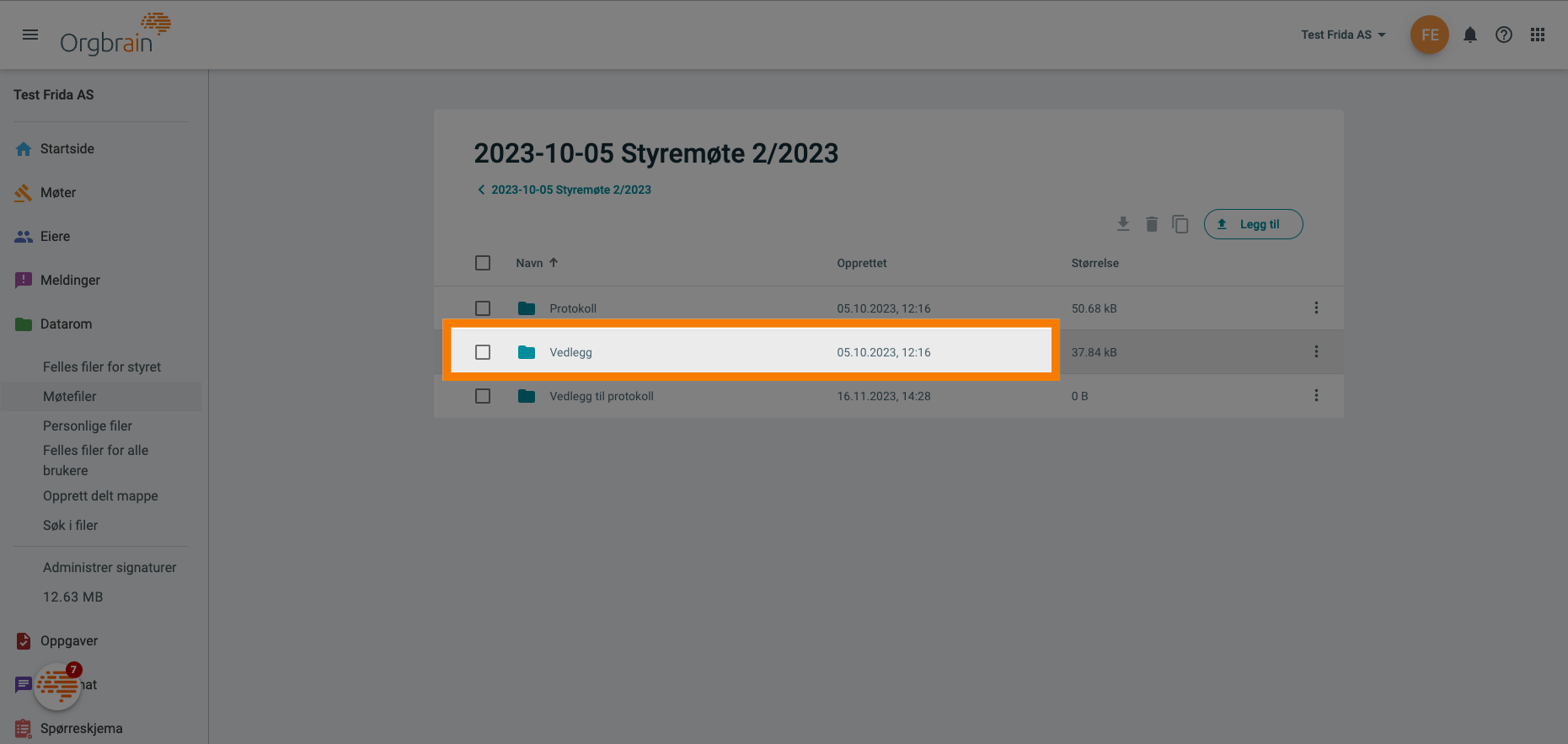Click the Orgbrain logo

(x=115, y=35)
